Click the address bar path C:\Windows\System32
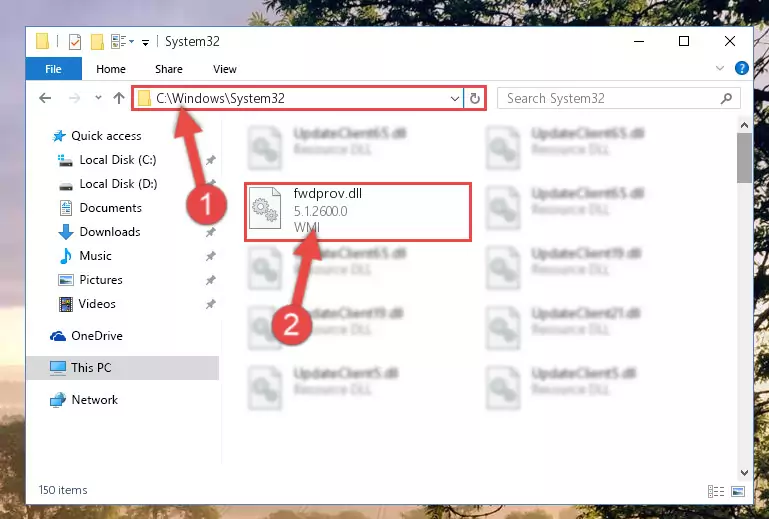769x519 pixels. coord(220,98)
